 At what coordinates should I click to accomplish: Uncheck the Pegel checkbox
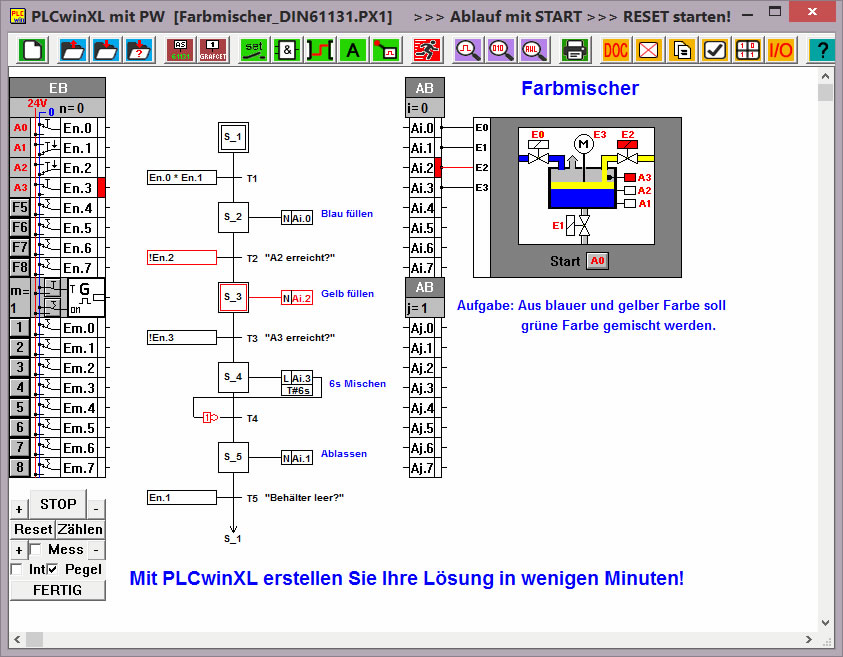(53, 569)
